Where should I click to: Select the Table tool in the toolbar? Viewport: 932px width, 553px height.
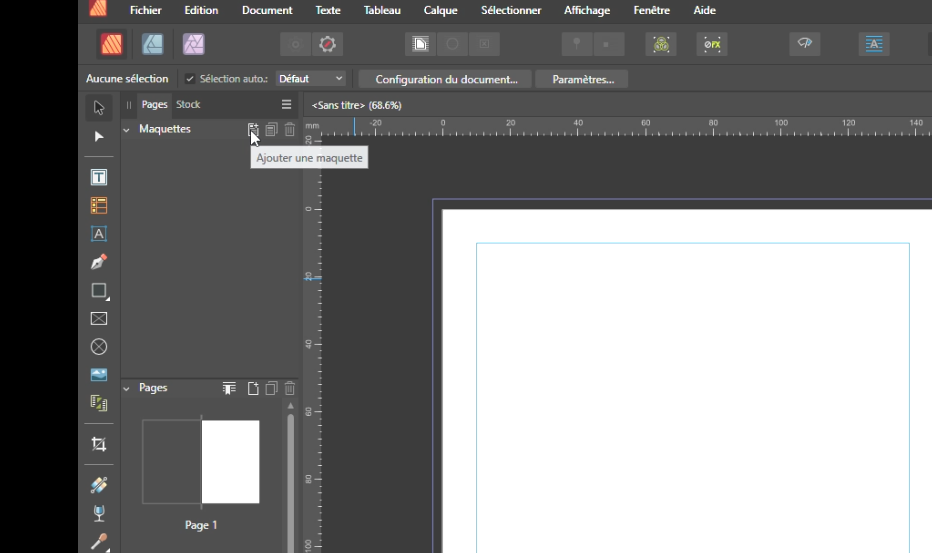(x=99, y=206)
